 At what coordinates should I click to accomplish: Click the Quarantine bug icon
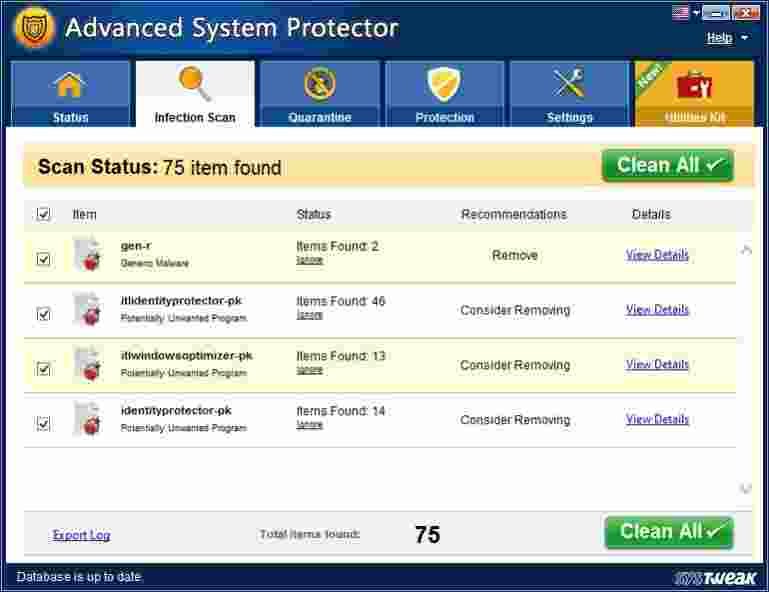coord(320,83)
